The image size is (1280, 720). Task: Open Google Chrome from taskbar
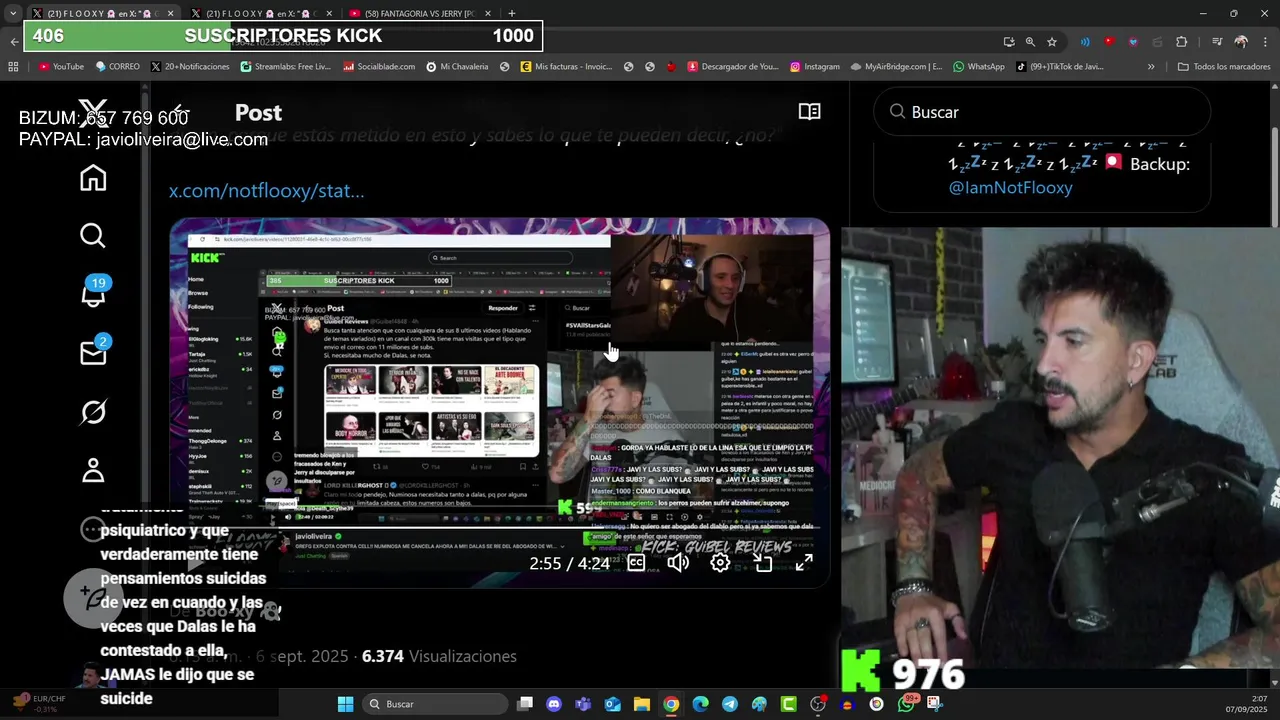click(671, 704)
